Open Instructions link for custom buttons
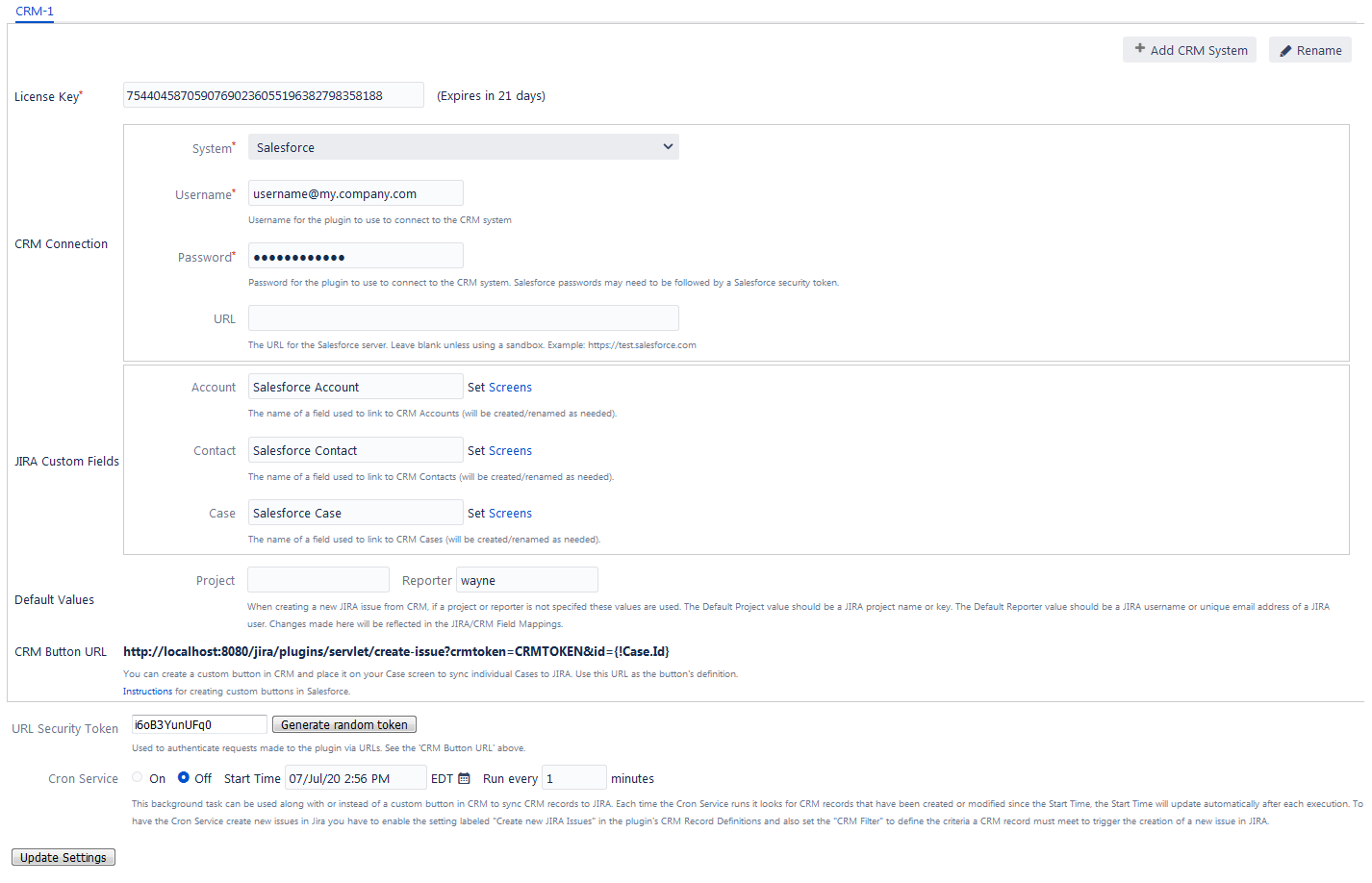The height and width of the screenshot is (883, 1372). [147, 692]
